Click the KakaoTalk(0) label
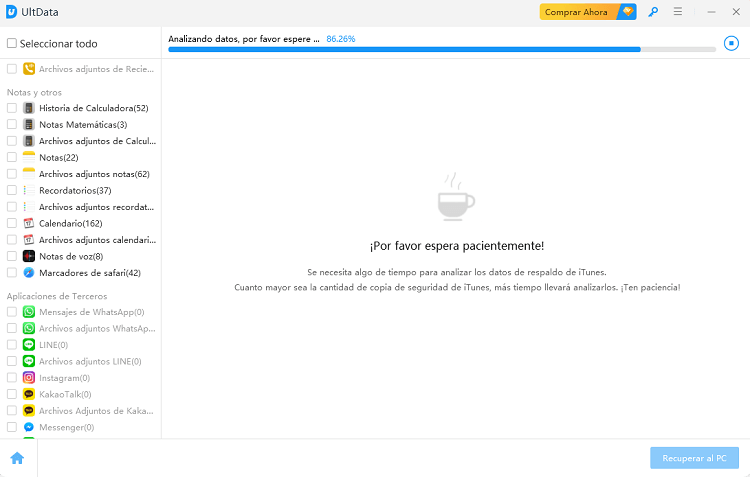Image resolution: width=750 pixels, height=477 pixels. pos(65,394)
